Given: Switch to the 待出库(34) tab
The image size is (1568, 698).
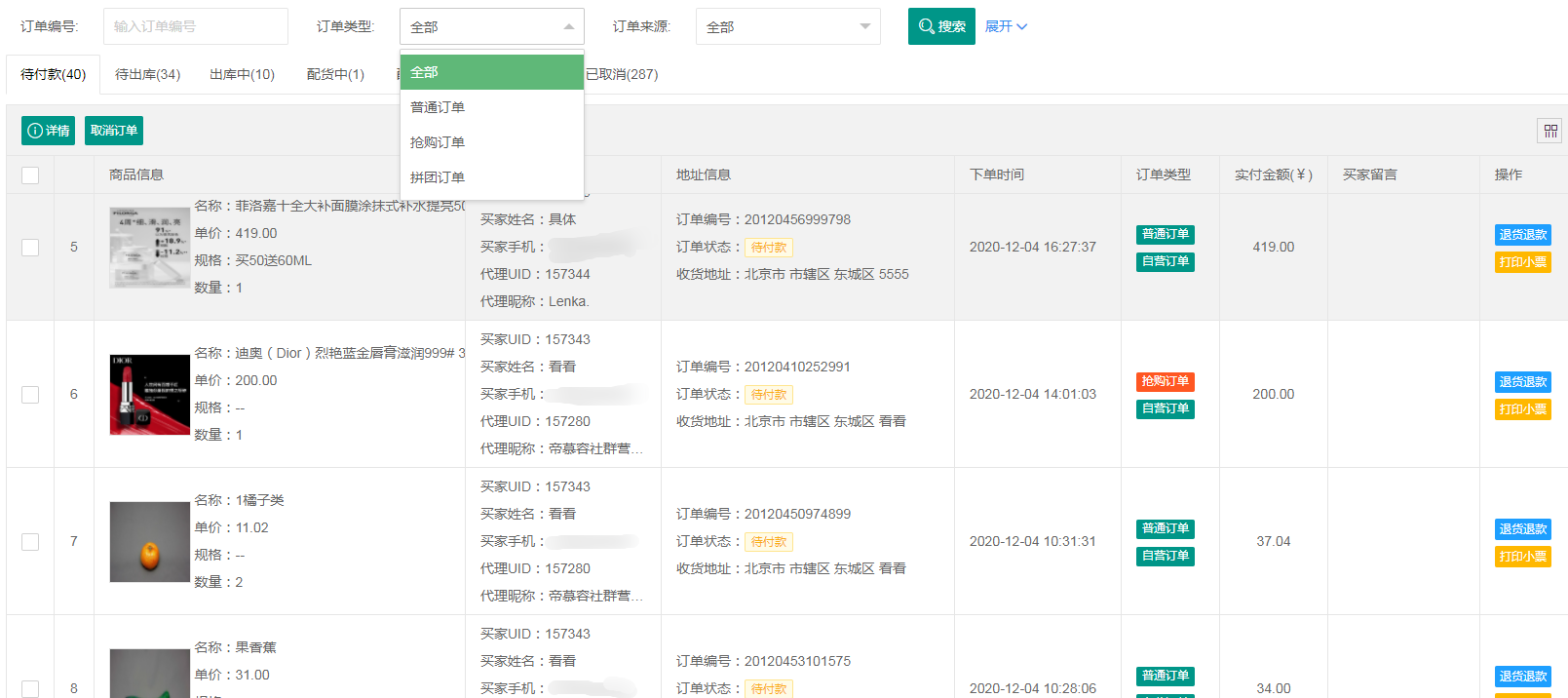Looking at the screenshot, I should (148, 74).
